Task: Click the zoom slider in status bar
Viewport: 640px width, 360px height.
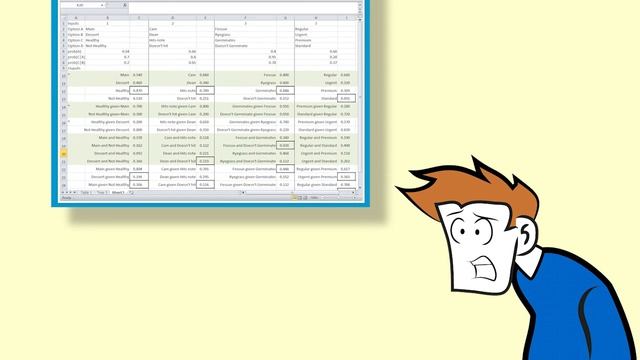Action: click(337, 198)
